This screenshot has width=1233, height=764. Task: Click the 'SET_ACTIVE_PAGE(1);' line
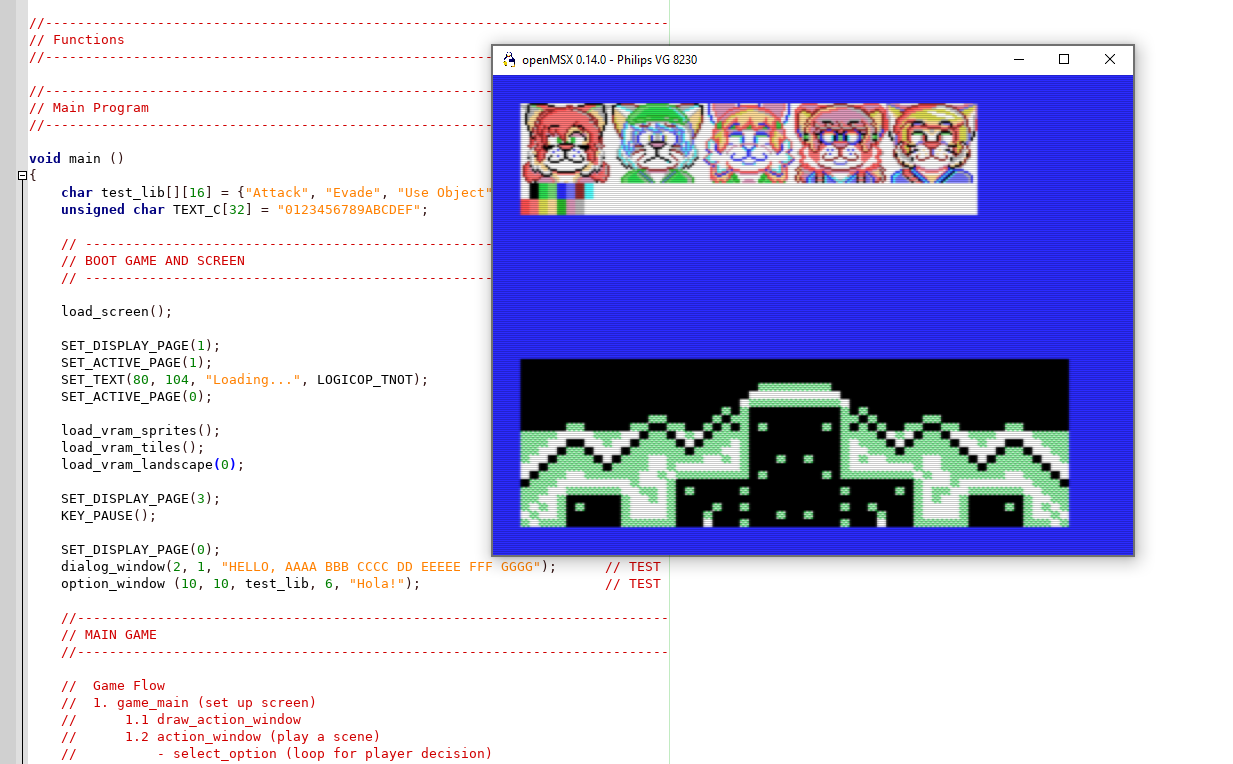click(137, 362)
